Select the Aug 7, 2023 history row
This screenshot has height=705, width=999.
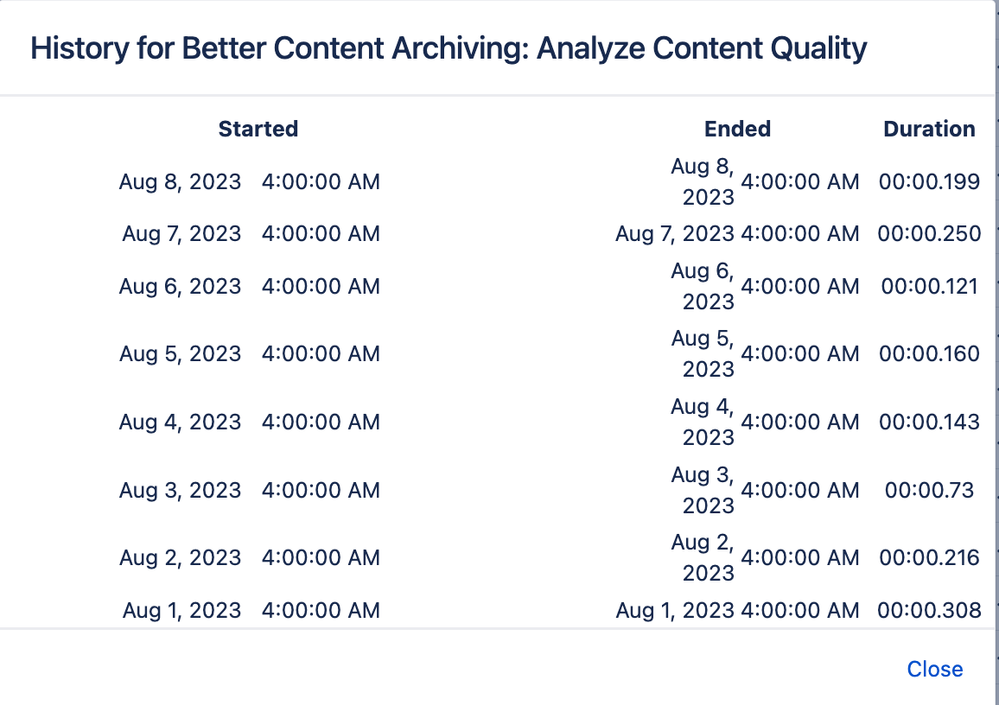click(x=500, y=233)
